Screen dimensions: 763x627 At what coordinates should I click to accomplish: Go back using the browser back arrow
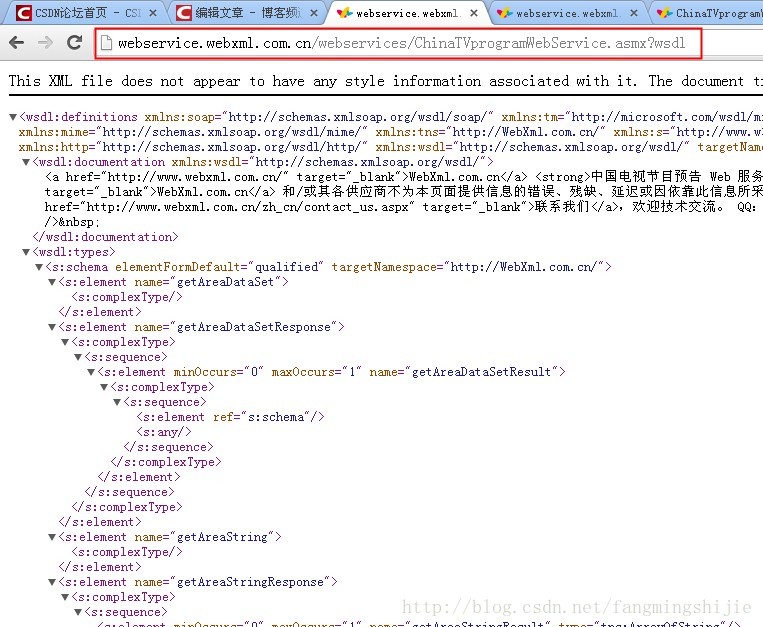(x=16, y=43)
